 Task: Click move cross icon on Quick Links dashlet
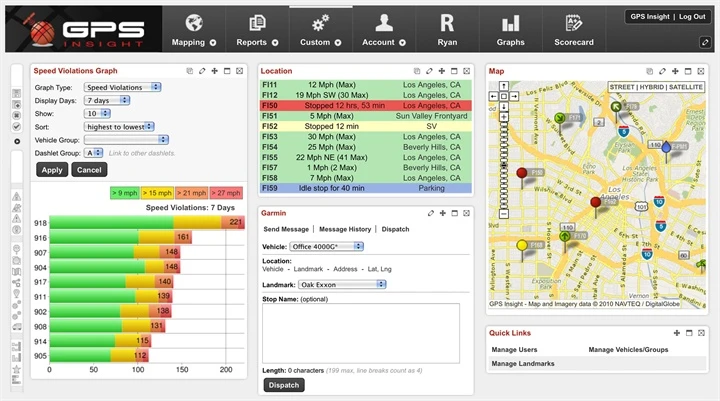tap(676, 333)
